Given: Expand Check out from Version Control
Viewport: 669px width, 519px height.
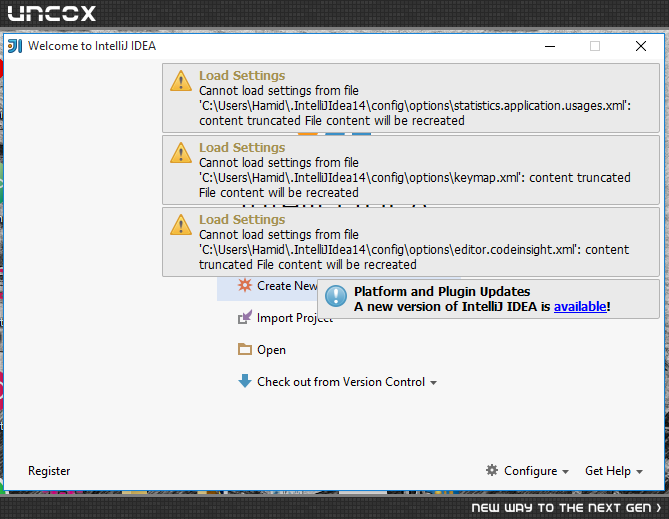Looking at the screenshot, I should point(337,382).
